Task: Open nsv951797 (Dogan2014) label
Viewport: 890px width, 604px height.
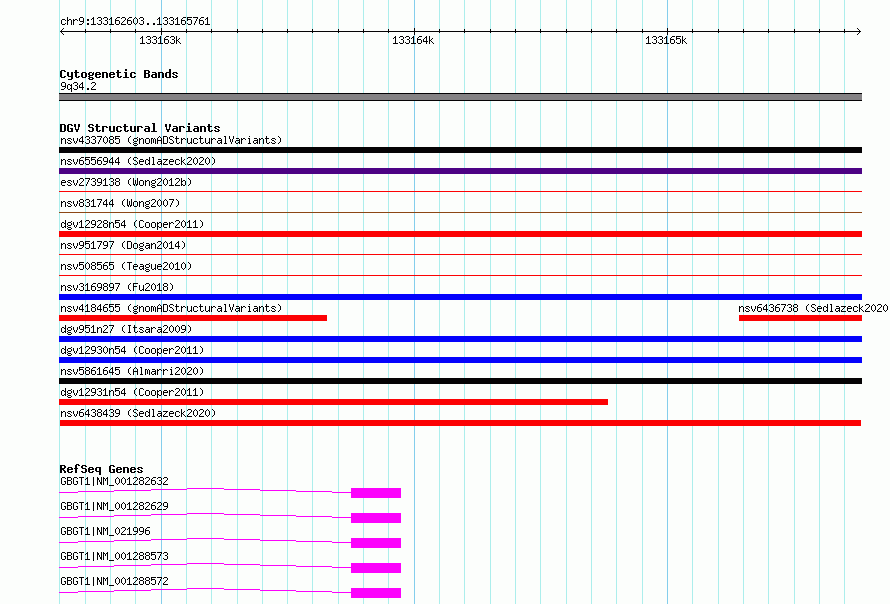Action: 123,245
